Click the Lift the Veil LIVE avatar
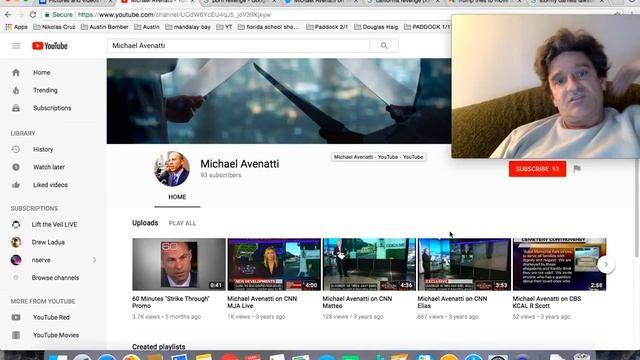The width and height of the screenshot is (640, 360). [x=16, y=224]
